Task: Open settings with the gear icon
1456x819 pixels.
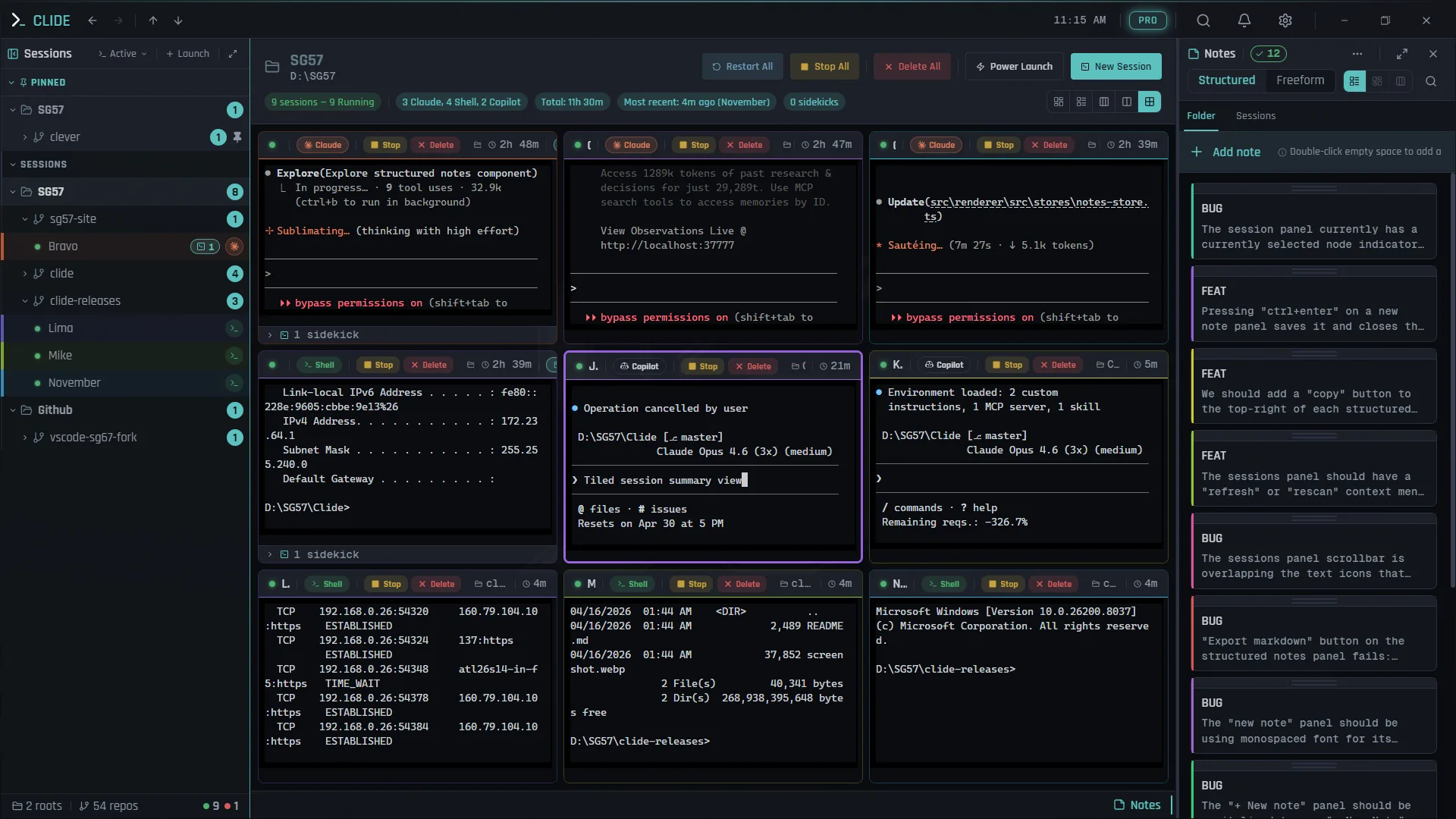Action: pos(1285,20)
